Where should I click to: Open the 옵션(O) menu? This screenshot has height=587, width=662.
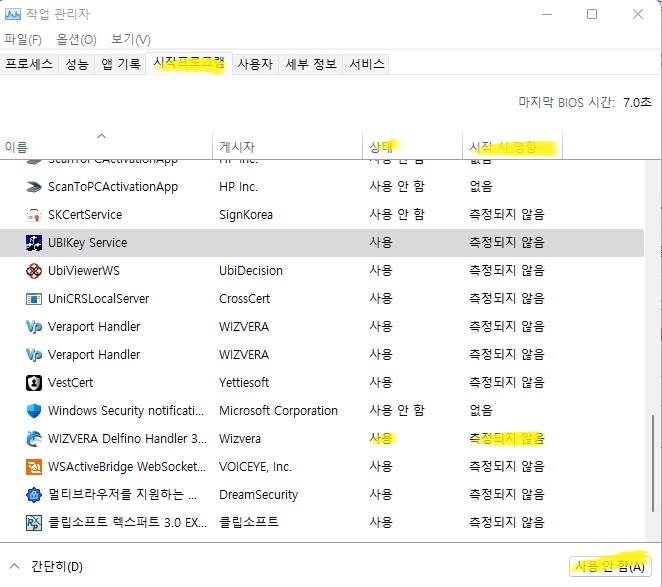pyautogui.click(x=76, y=40)
